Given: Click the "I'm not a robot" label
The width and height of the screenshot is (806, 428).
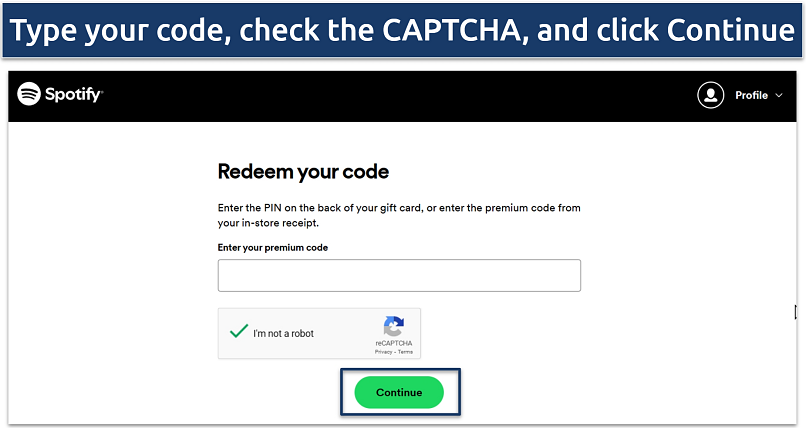Looking at the screenshot, I should coord(283,334).
